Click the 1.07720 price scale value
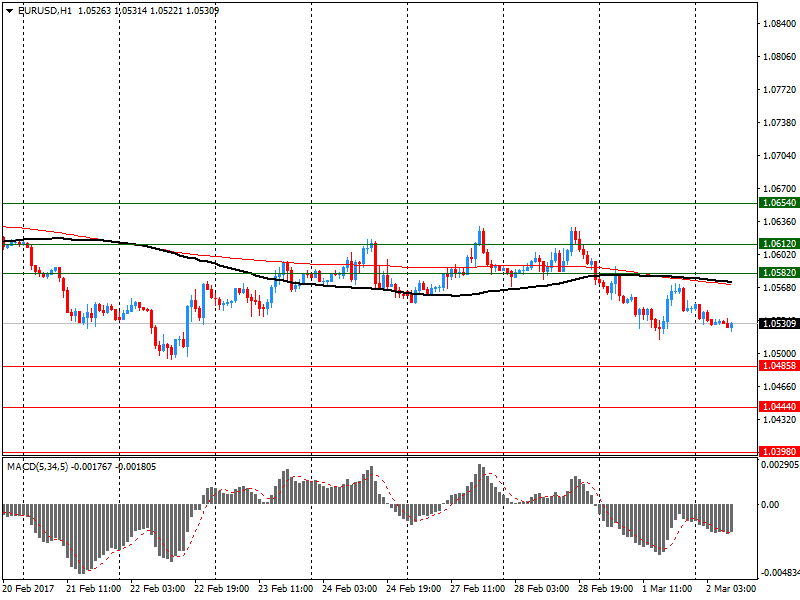The image size is (800, 600). tap(779, 90)
